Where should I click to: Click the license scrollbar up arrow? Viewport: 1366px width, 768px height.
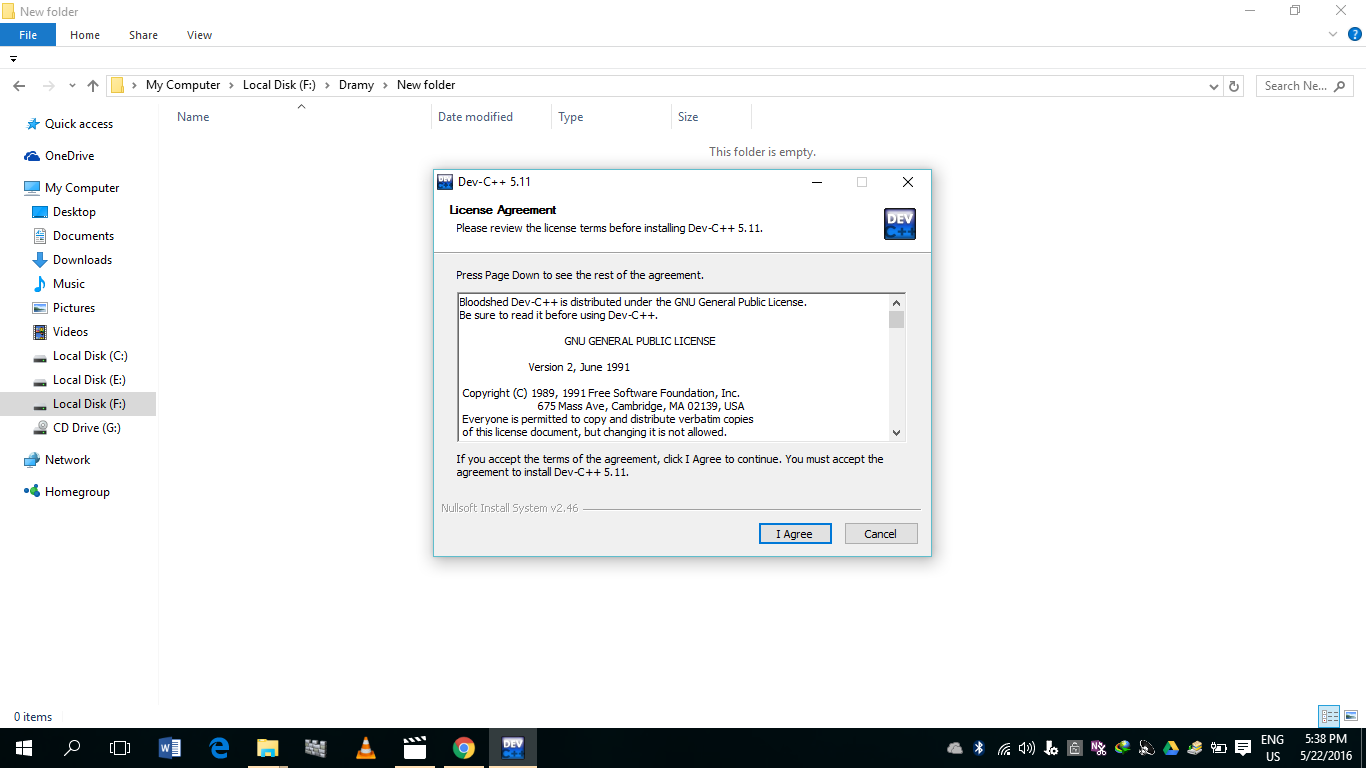coord(896,303)
